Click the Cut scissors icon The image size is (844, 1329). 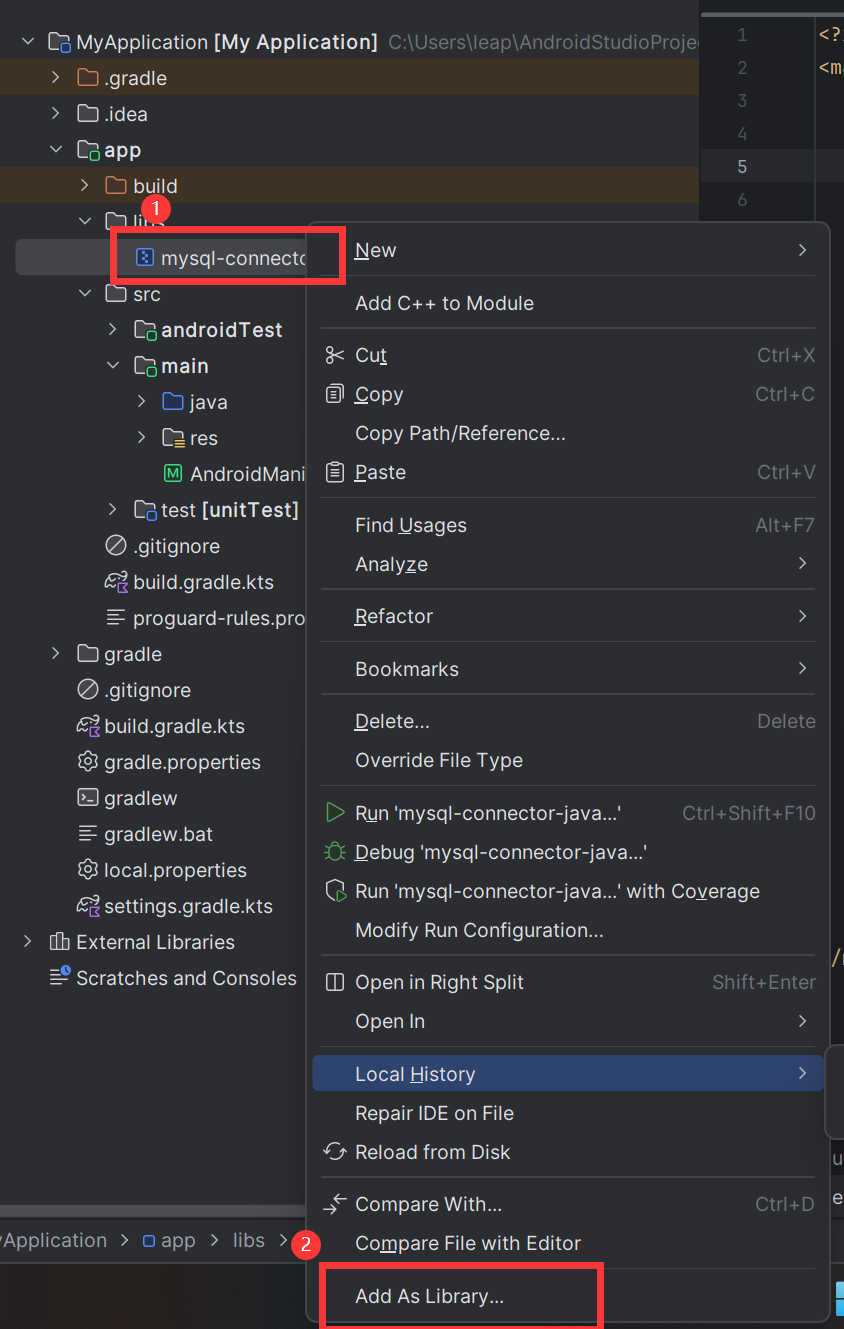335,355
